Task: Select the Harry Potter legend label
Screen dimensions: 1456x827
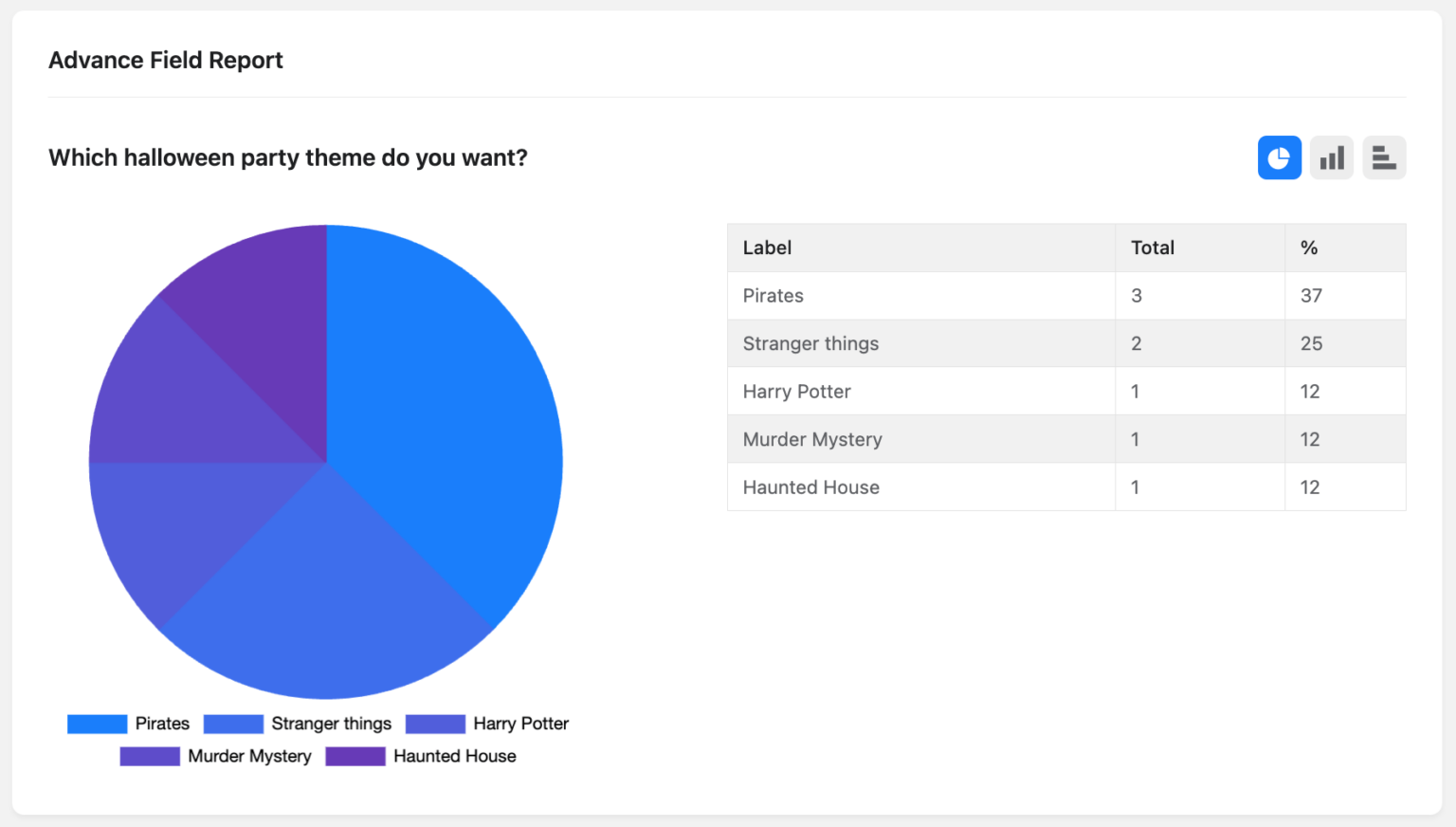Action: tap(520, 724)
